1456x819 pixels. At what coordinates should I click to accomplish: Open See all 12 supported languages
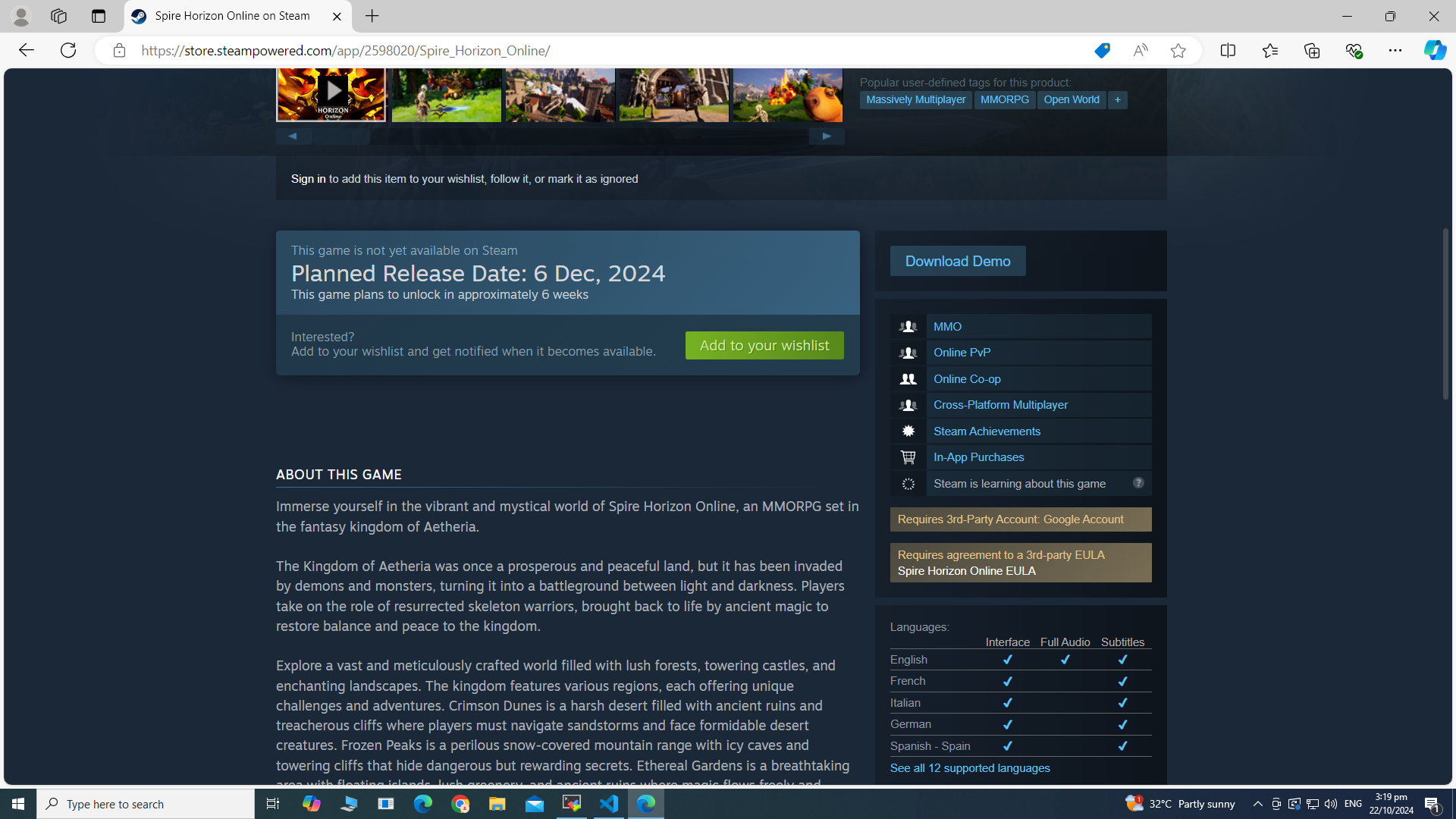[969, 768]
